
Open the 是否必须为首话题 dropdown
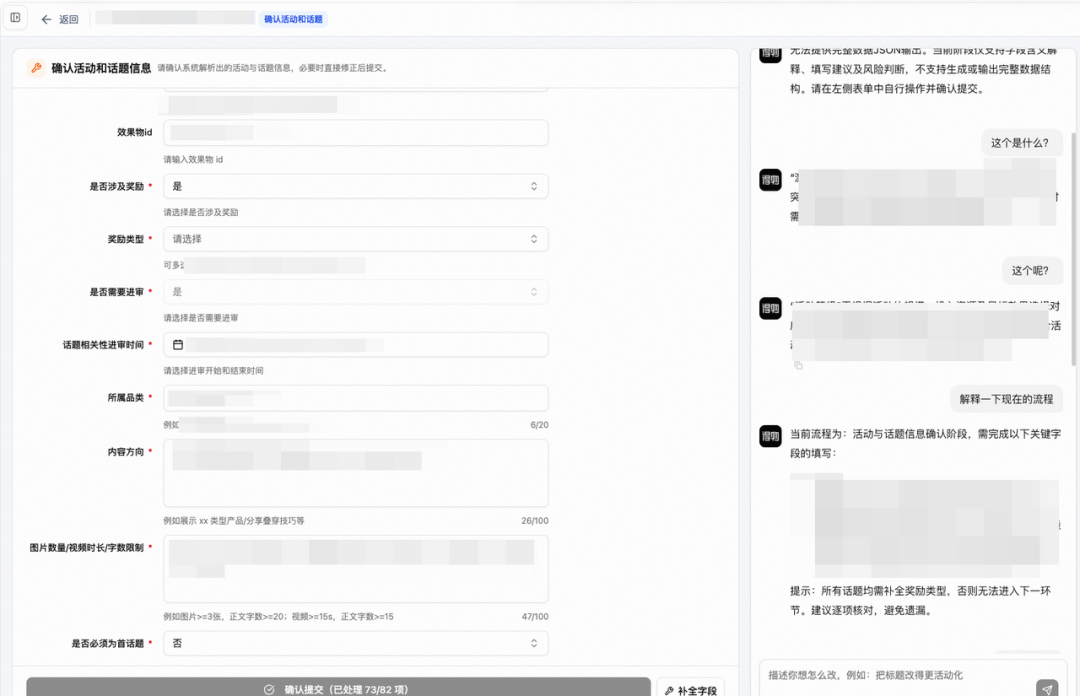tap(355, 644)
